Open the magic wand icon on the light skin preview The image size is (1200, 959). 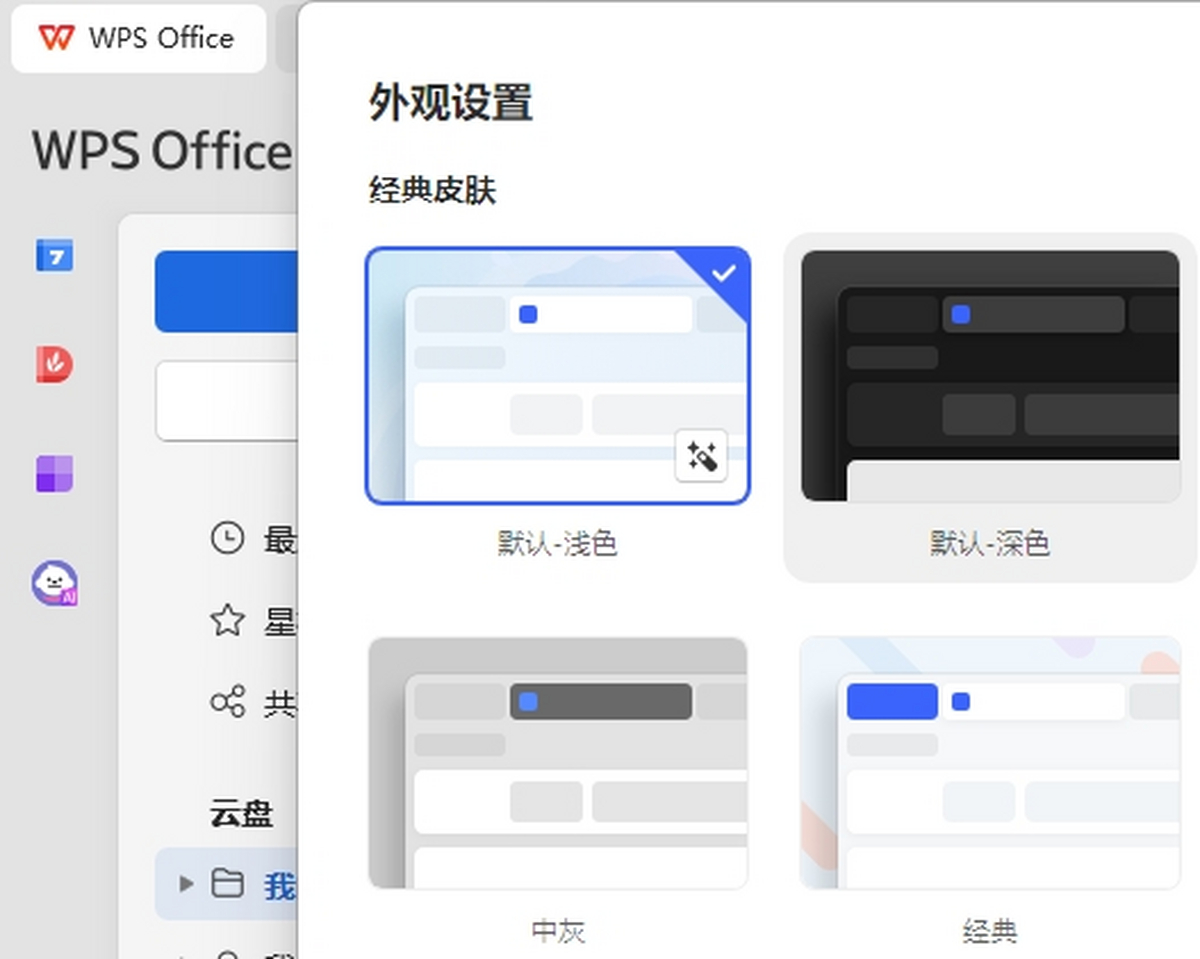pyautogui.click(x=701, y=456)
